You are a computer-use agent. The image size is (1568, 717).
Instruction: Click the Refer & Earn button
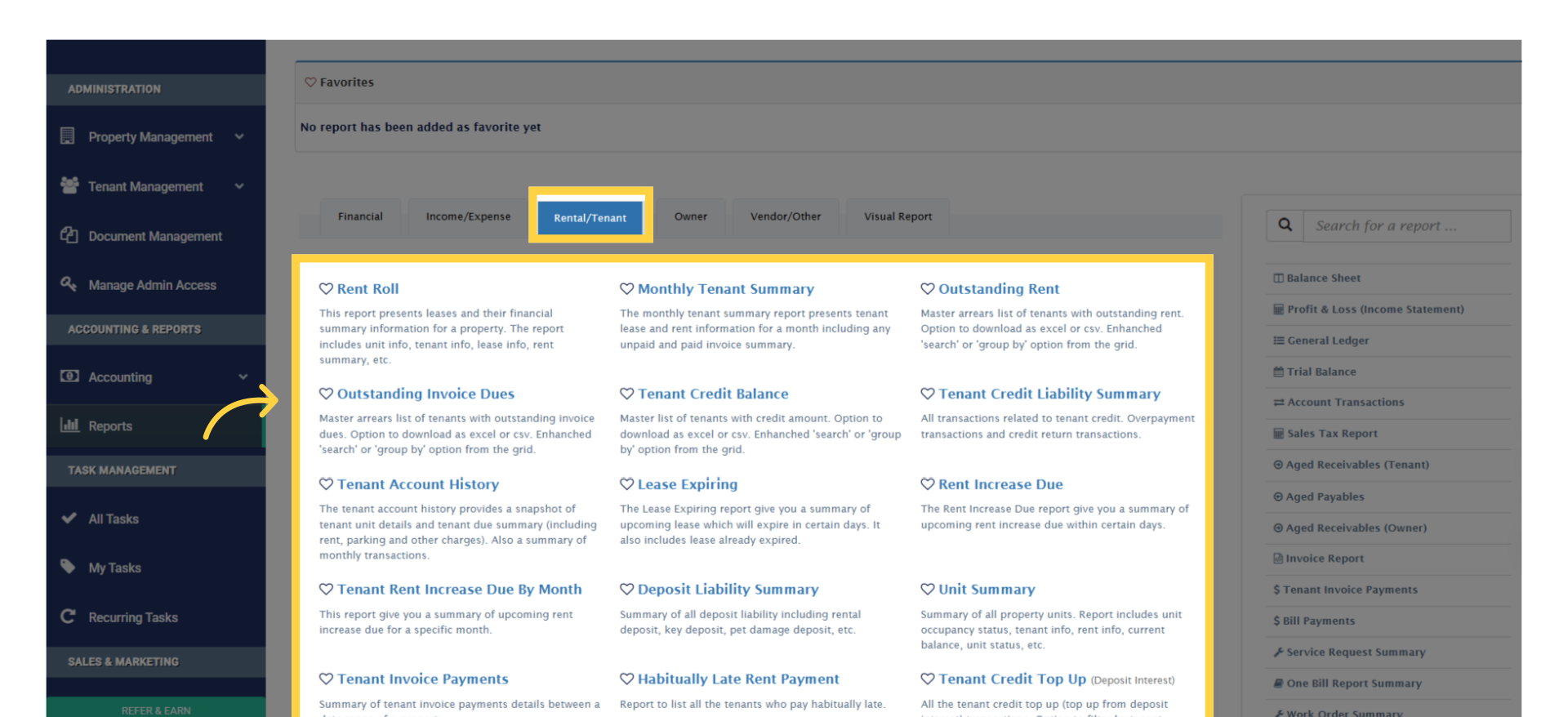click(156, 709)
